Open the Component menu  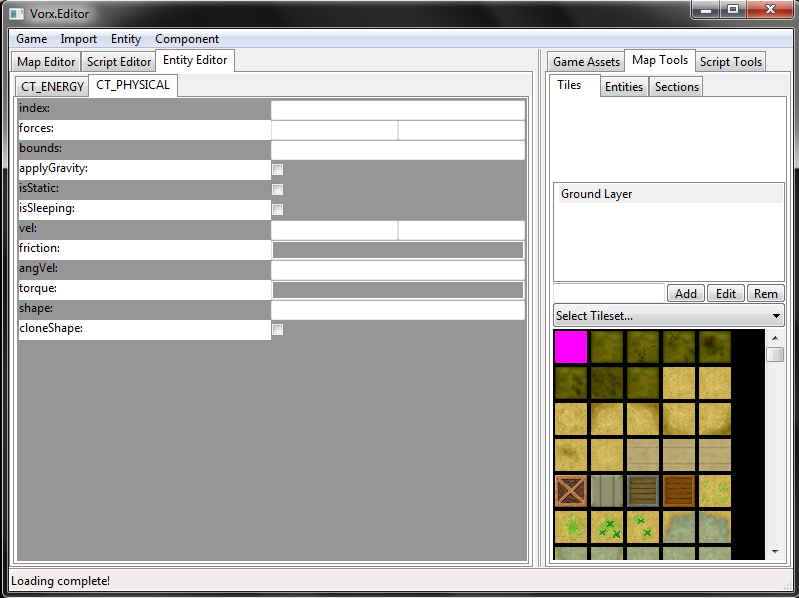coord(187,39)
